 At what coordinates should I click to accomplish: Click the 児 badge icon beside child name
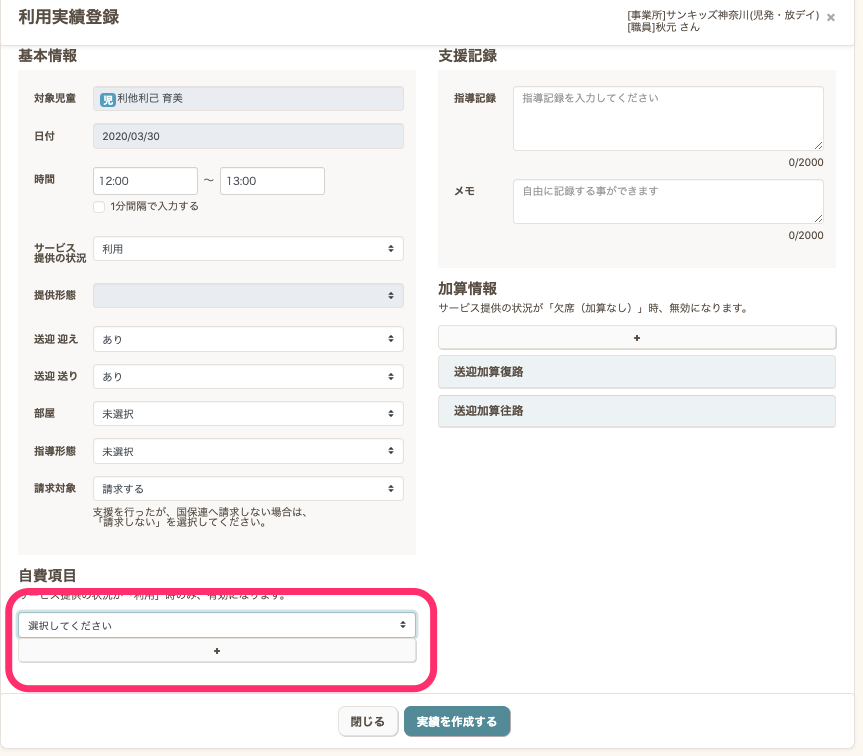click(x=107, y=98)
